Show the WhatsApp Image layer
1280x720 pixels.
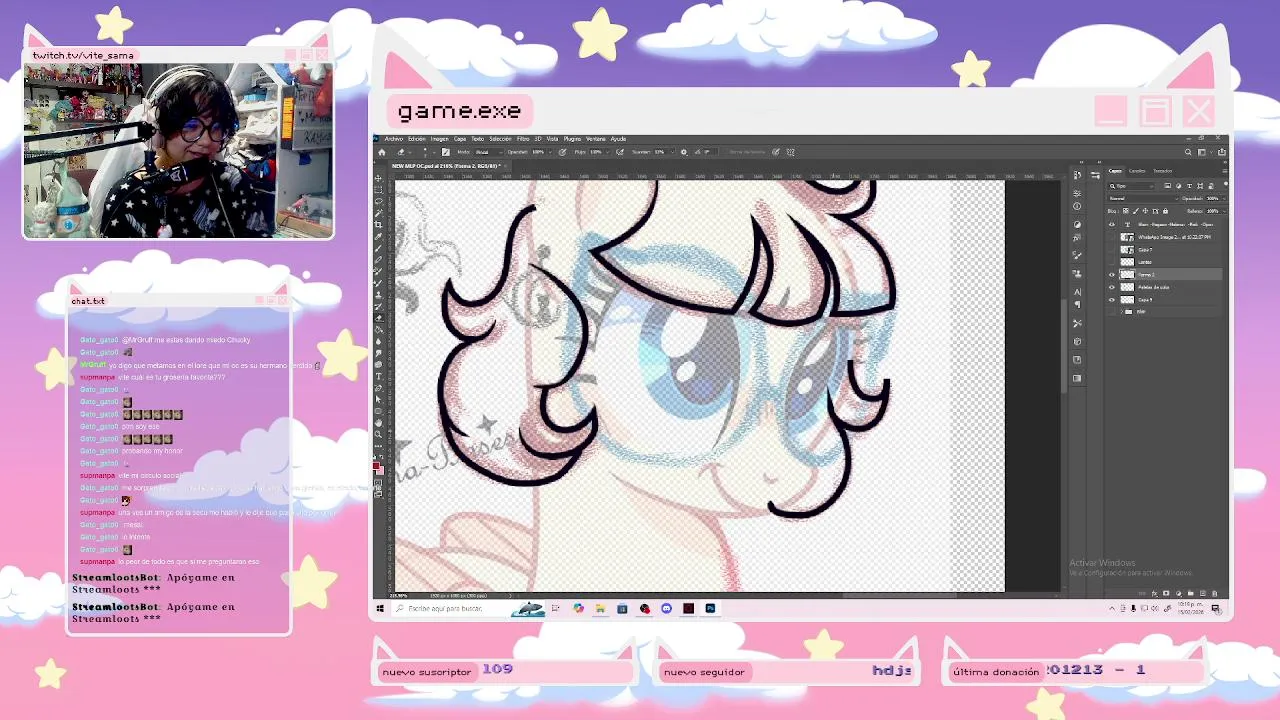pyautogui.click(x=1111, y=237)
